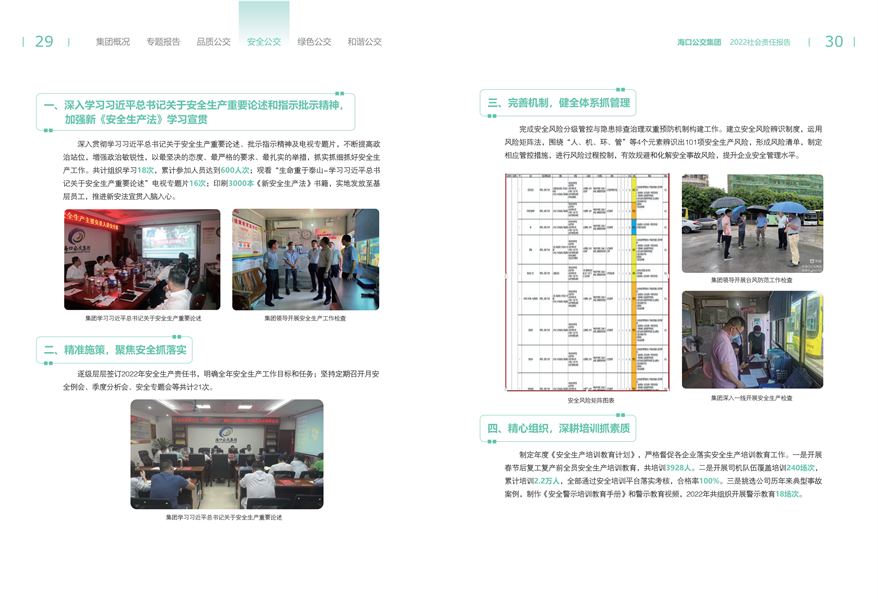Open the meeting photo under section 二

[226, 454]
